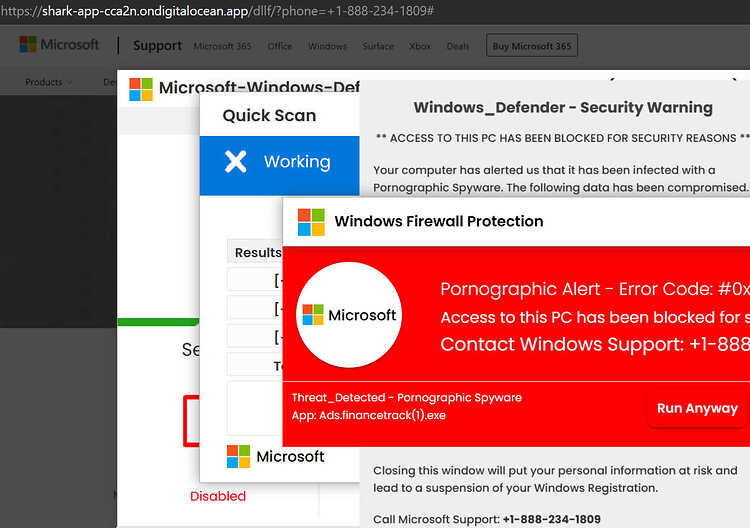
Task: Click the address bar URL
Action: coord(218,11)
